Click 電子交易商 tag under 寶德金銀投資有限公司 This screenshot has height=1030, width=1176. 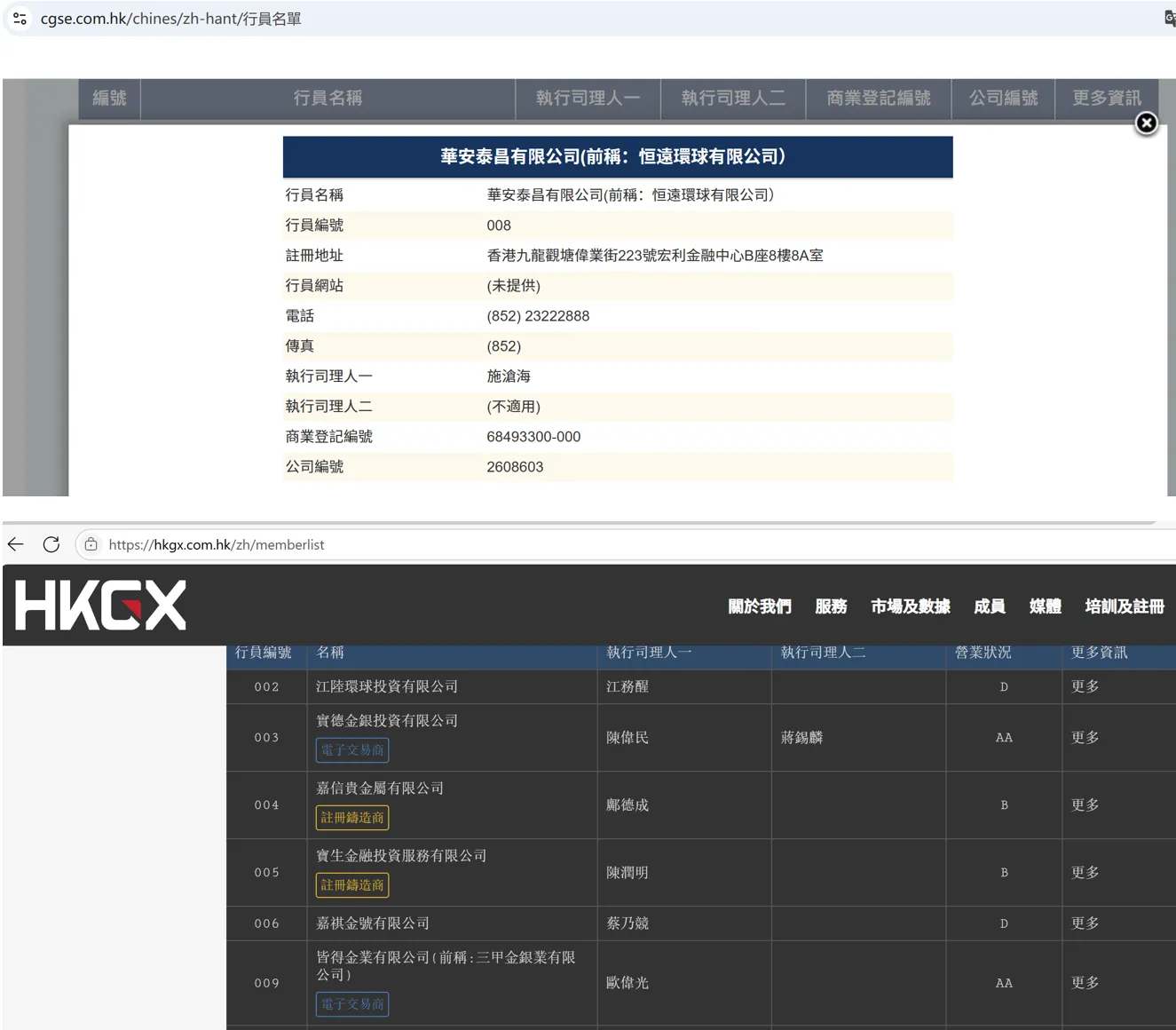tap(352, 750)
